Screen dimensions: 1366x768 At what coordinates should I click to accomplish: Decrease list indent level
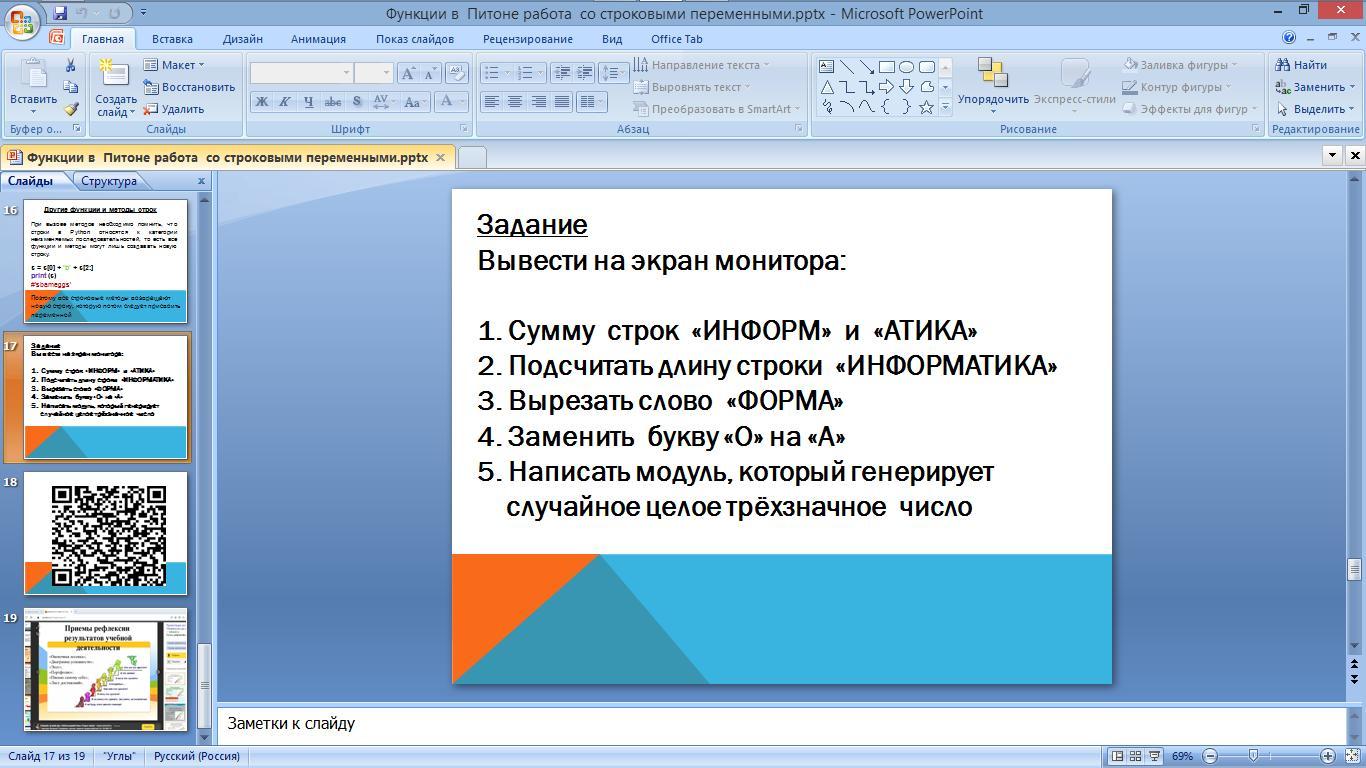tap(562, 73)
